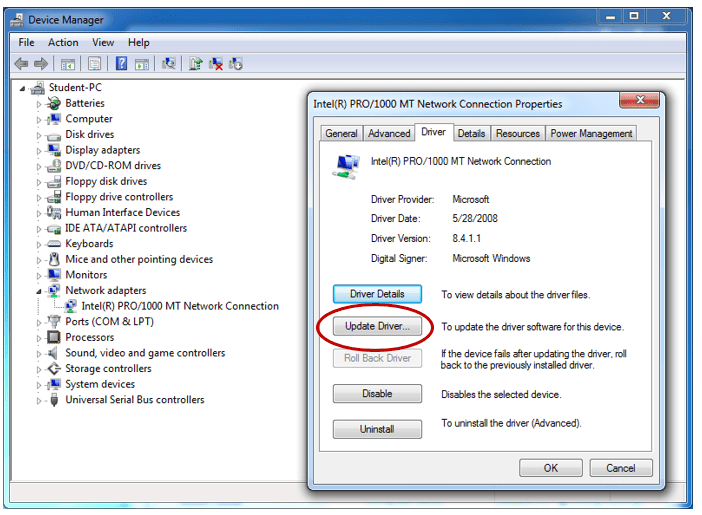Viewport: 702px width, 515px height.
Task: Select the Floppy drive controllers label
Action: [119, 197]
